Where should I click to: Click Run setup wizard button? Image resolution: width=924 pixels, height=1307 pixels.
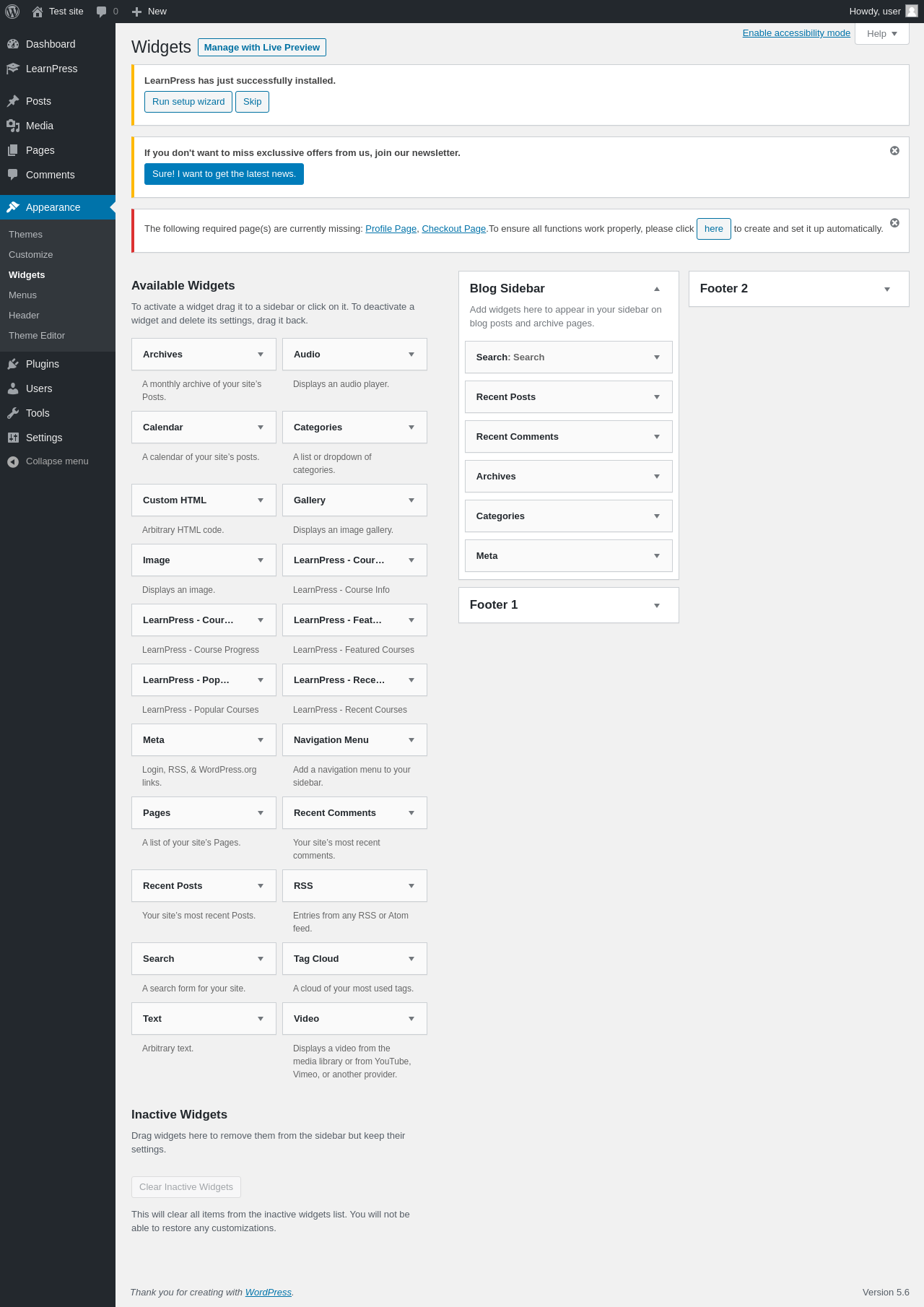[188, 102]
